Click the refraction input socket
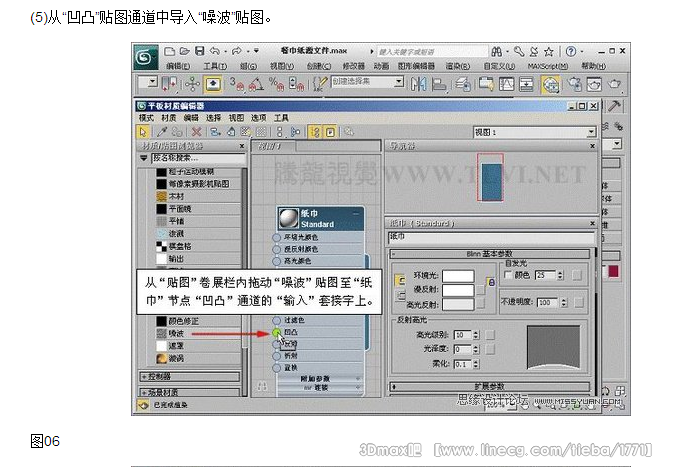The height and width of the screenshot is (467, 681). click(276, 356)
